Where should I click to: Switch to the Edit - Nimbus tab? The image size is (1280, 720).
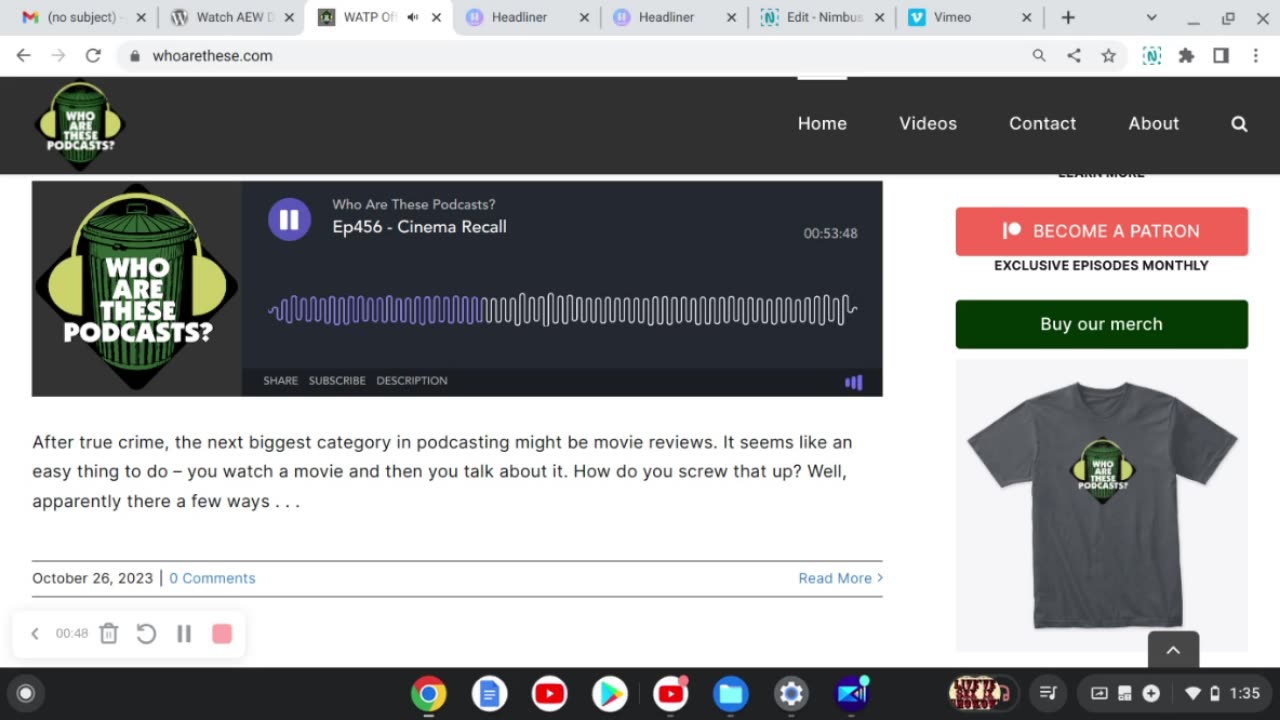[x=822, y=17]
